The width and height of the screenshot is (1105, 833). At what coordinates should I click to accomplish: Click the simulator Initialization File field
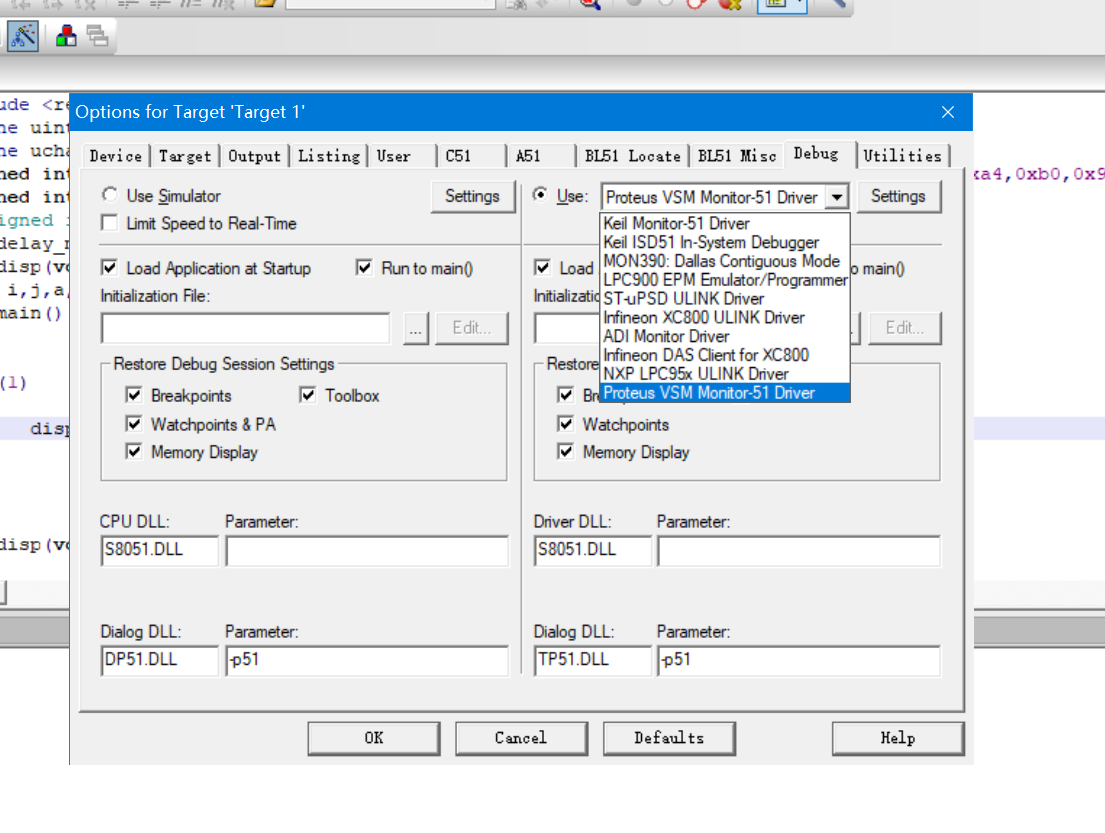(x=245, y=328)
